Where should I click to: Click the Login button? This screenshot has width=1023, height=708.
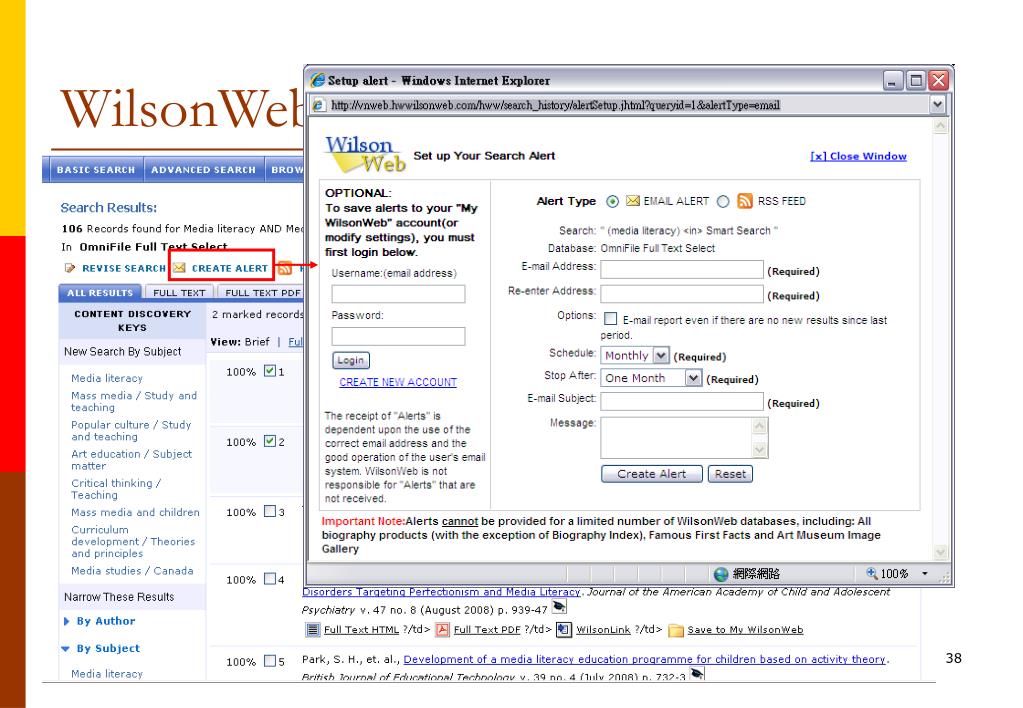point(351,360)
